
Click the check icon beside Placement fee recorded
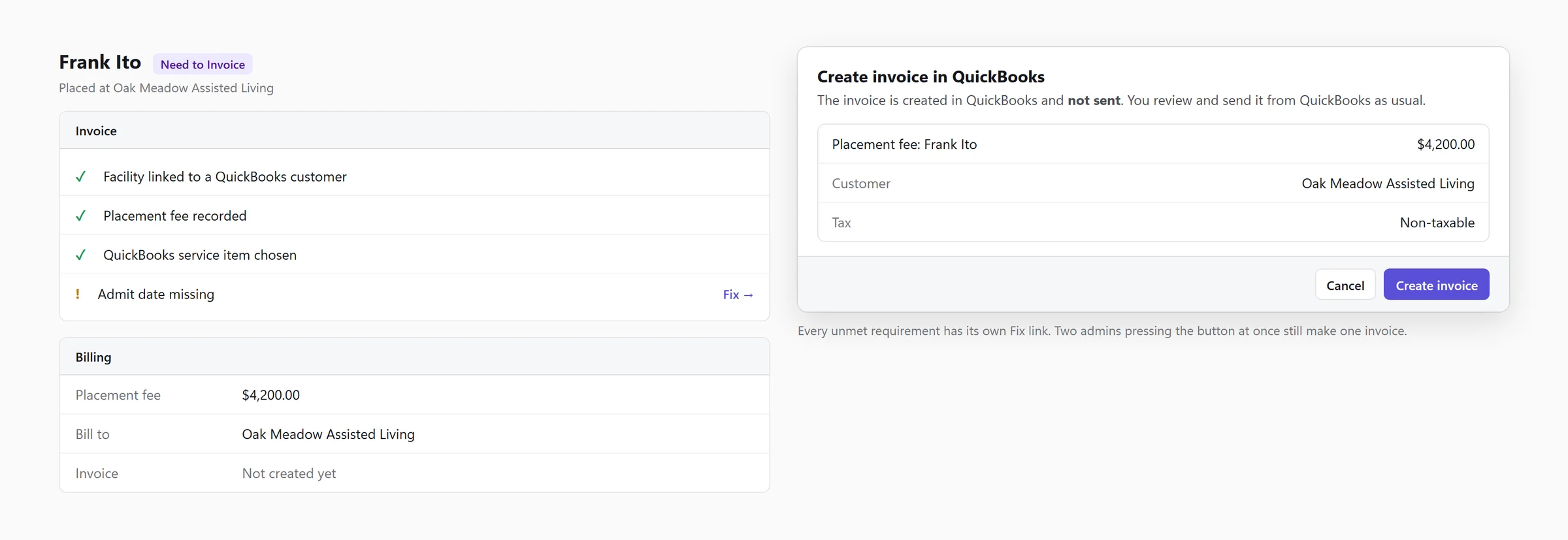[80, 215]
